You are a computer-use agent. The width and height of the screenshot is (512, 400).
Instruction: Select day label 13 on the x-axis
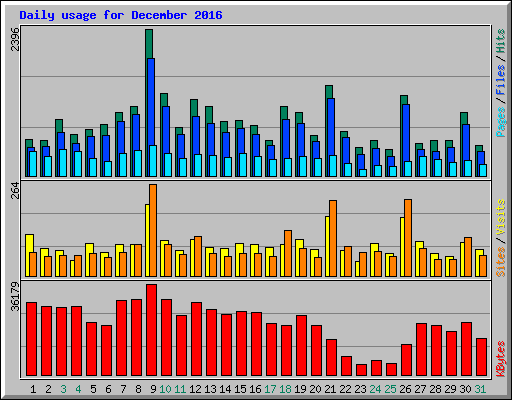(x=210, y=389)
